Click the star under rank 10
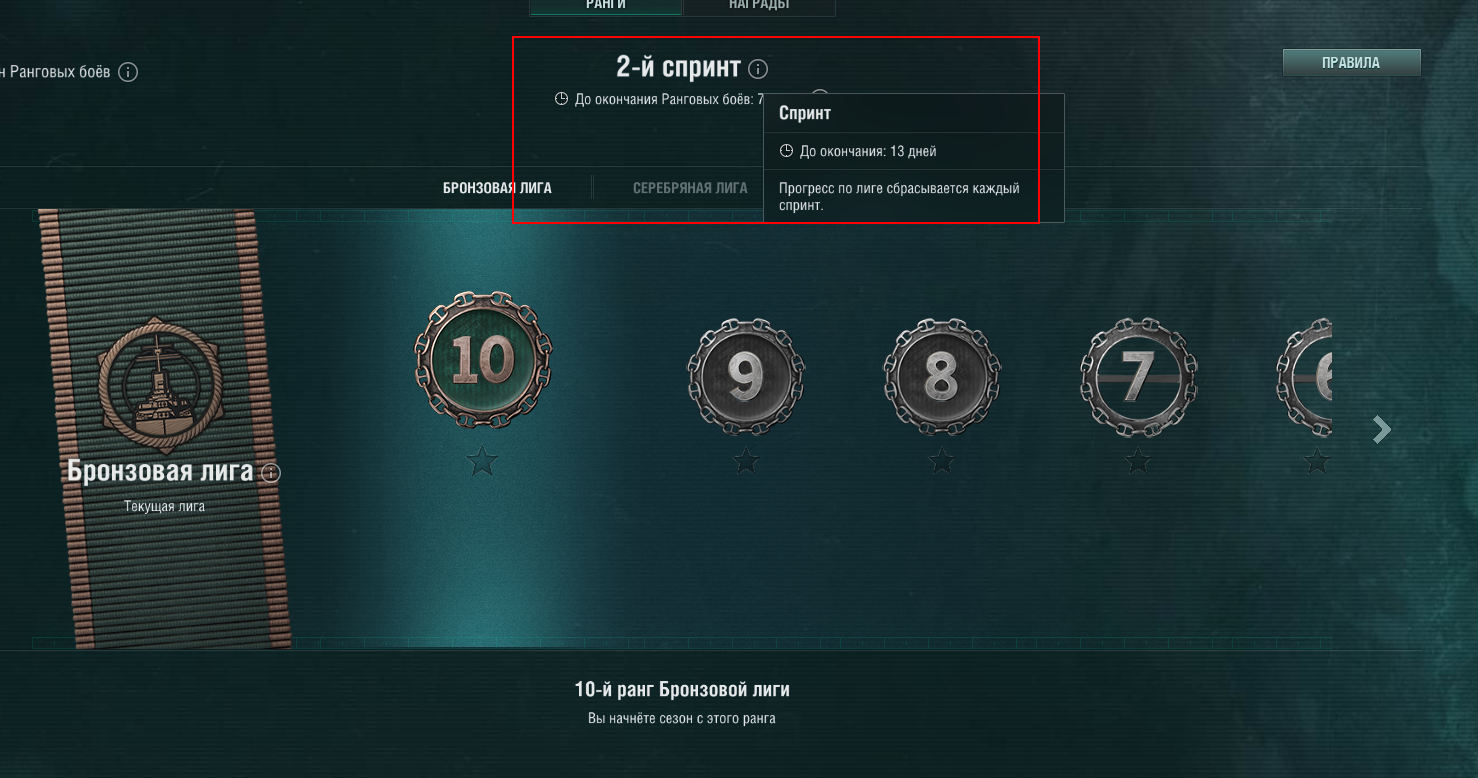Viewport: 1478px width, 778px height. pos(483,461)
